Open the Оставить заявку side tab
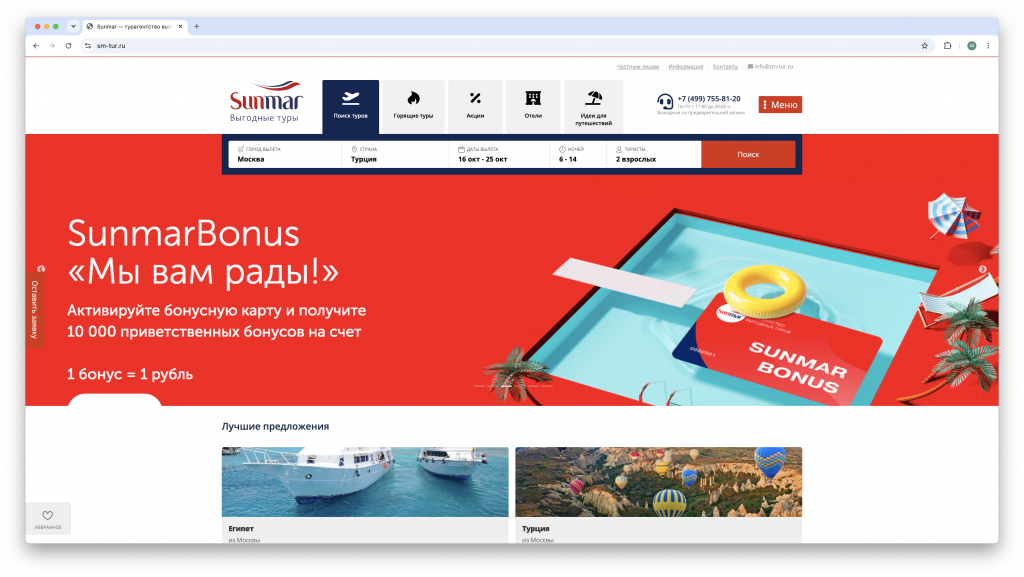The height and width of the screenshot is (577, 1024). click(x=35, y=309)
